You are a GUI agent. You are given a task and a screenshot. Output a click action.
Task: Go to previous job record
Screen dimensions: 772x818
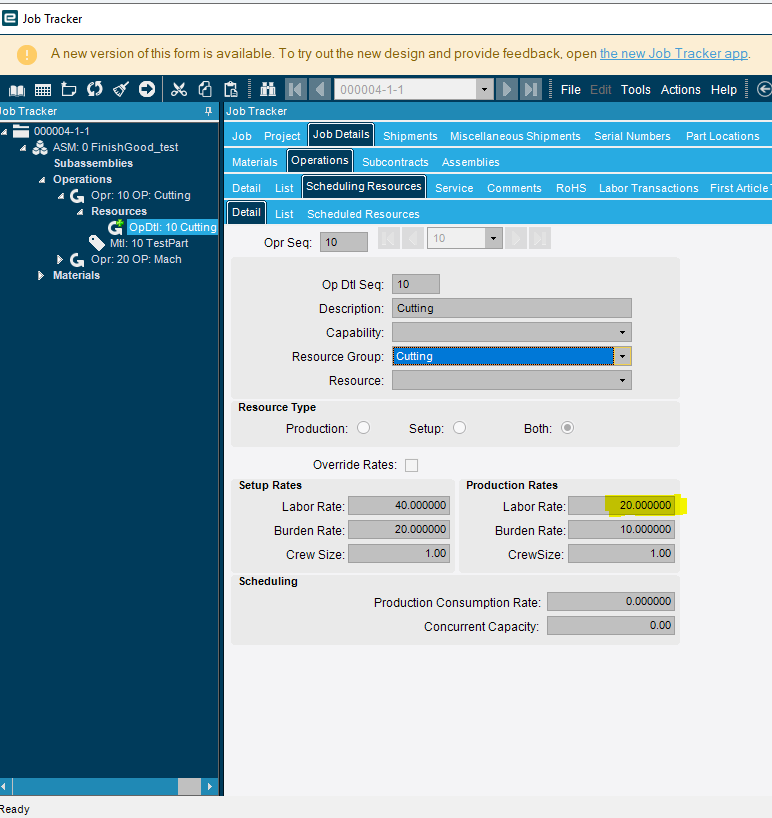(x=320, y=89)
